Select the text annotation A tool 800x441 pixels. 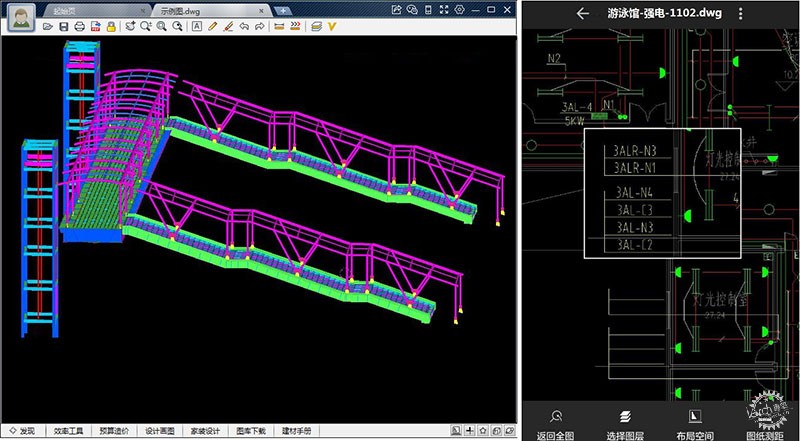pyautogui.click(x=196, y=27)
